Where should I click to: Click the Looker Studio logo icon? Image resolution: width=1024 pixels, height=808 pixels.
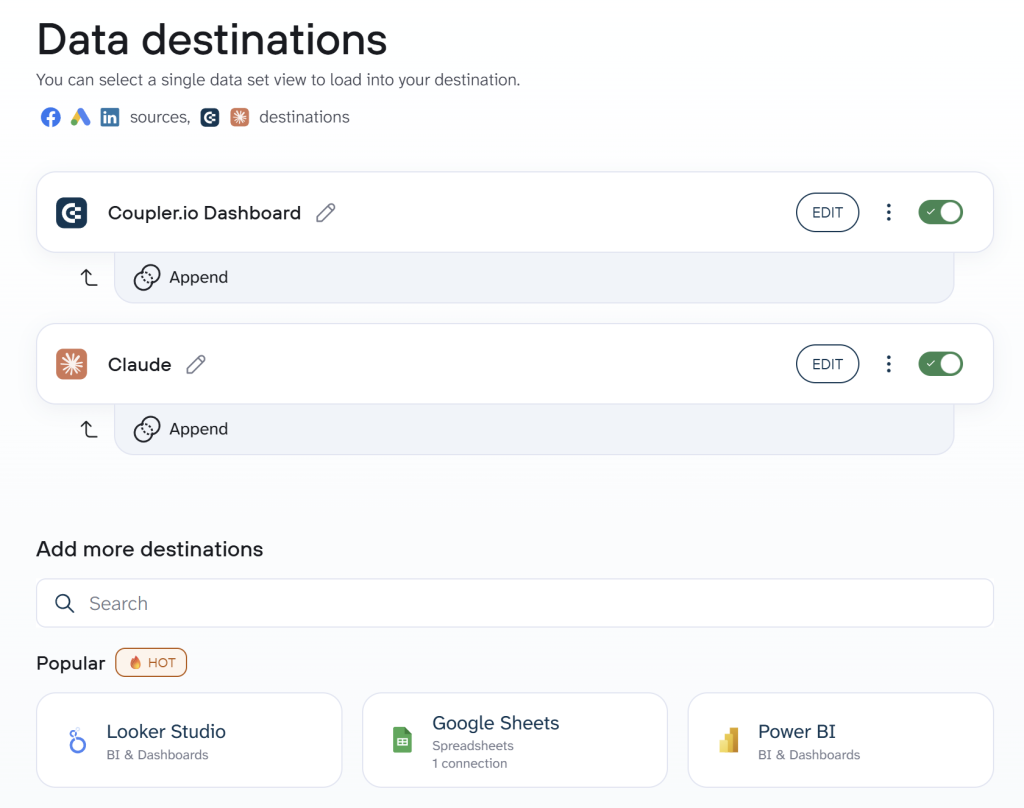point(78,741)
